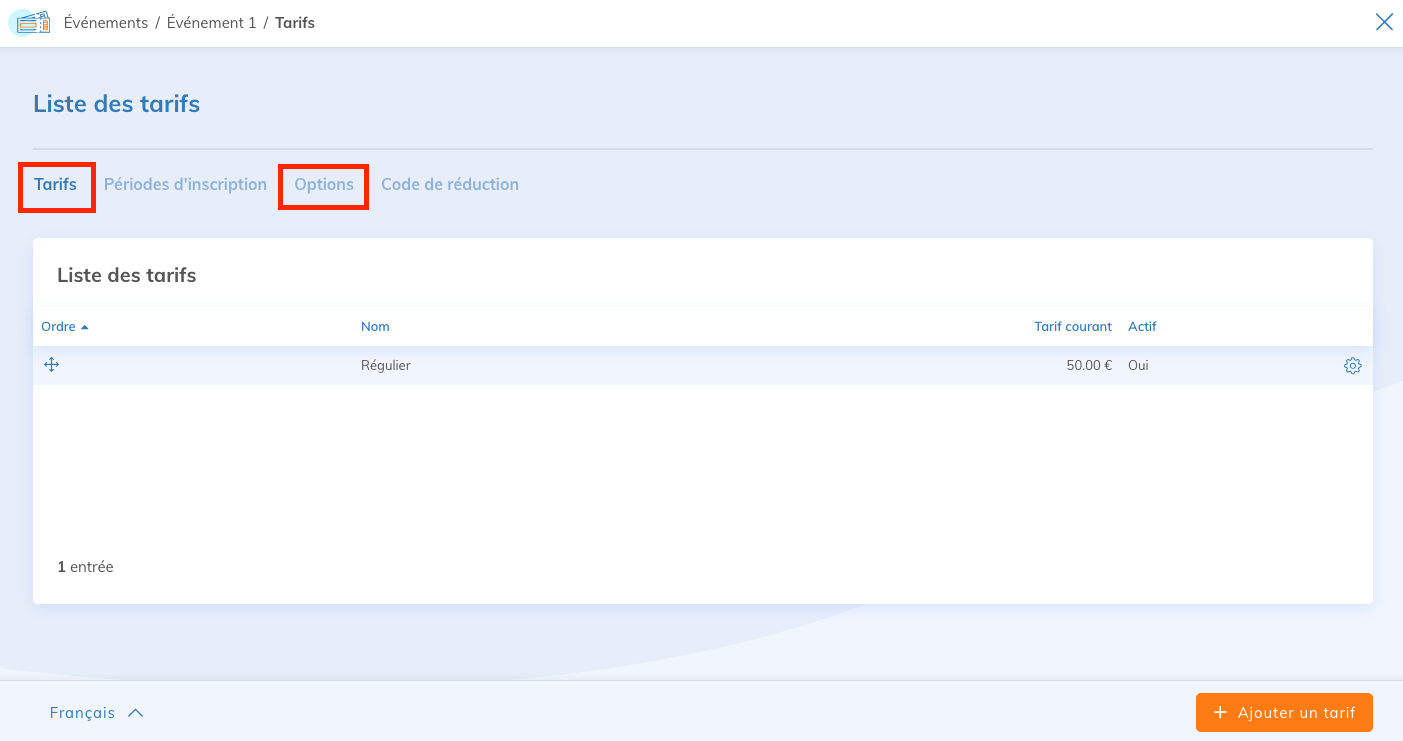Click the Tarifs breadcrumb item
1403x741 pixels.
click(x=295, y=22)
